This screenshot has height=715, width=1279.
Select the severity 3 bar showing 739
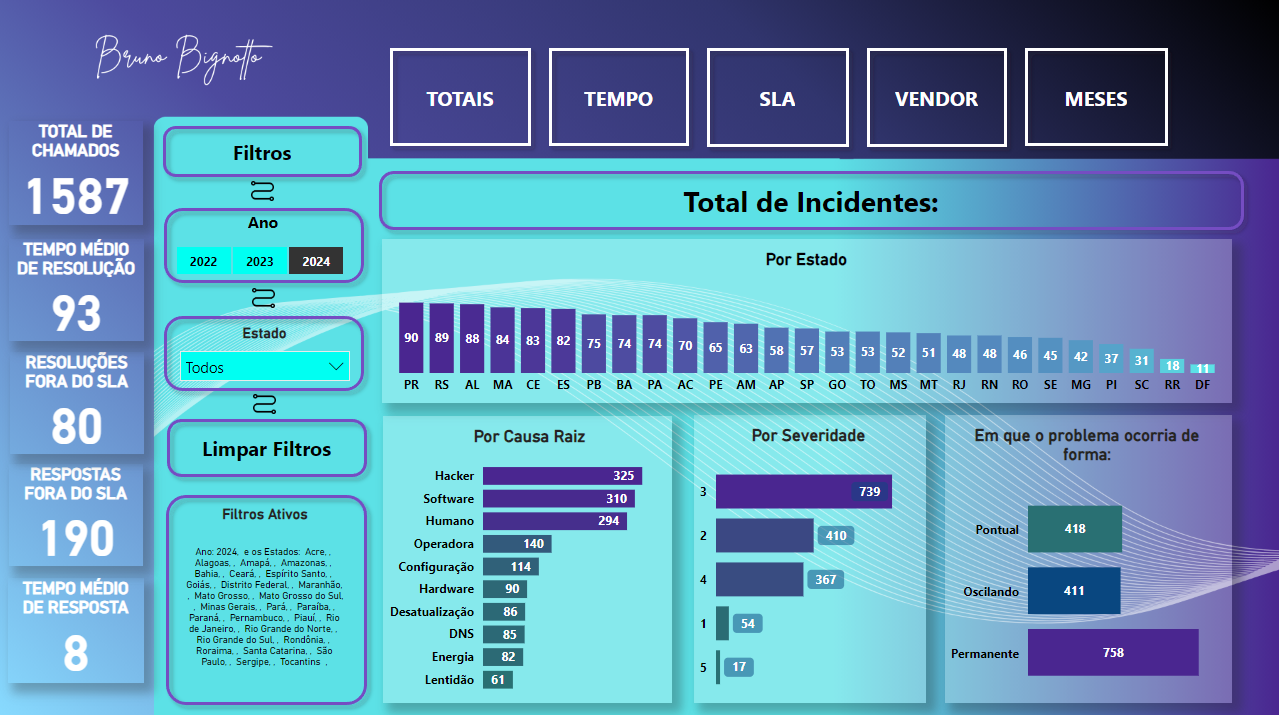(x=802, y=491)
